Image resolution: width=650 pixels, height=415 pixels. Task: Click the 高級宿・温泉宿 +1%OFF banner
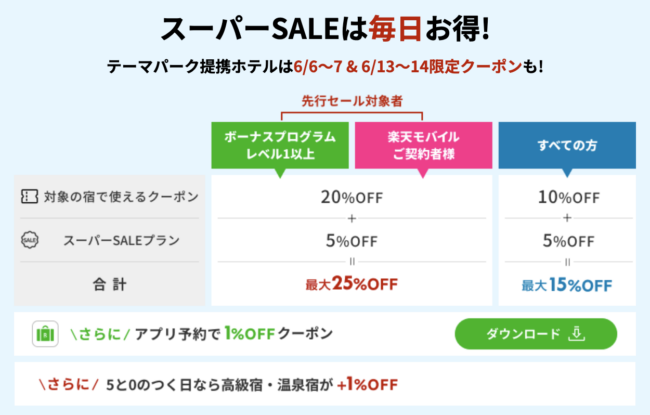tap(325, 384)
